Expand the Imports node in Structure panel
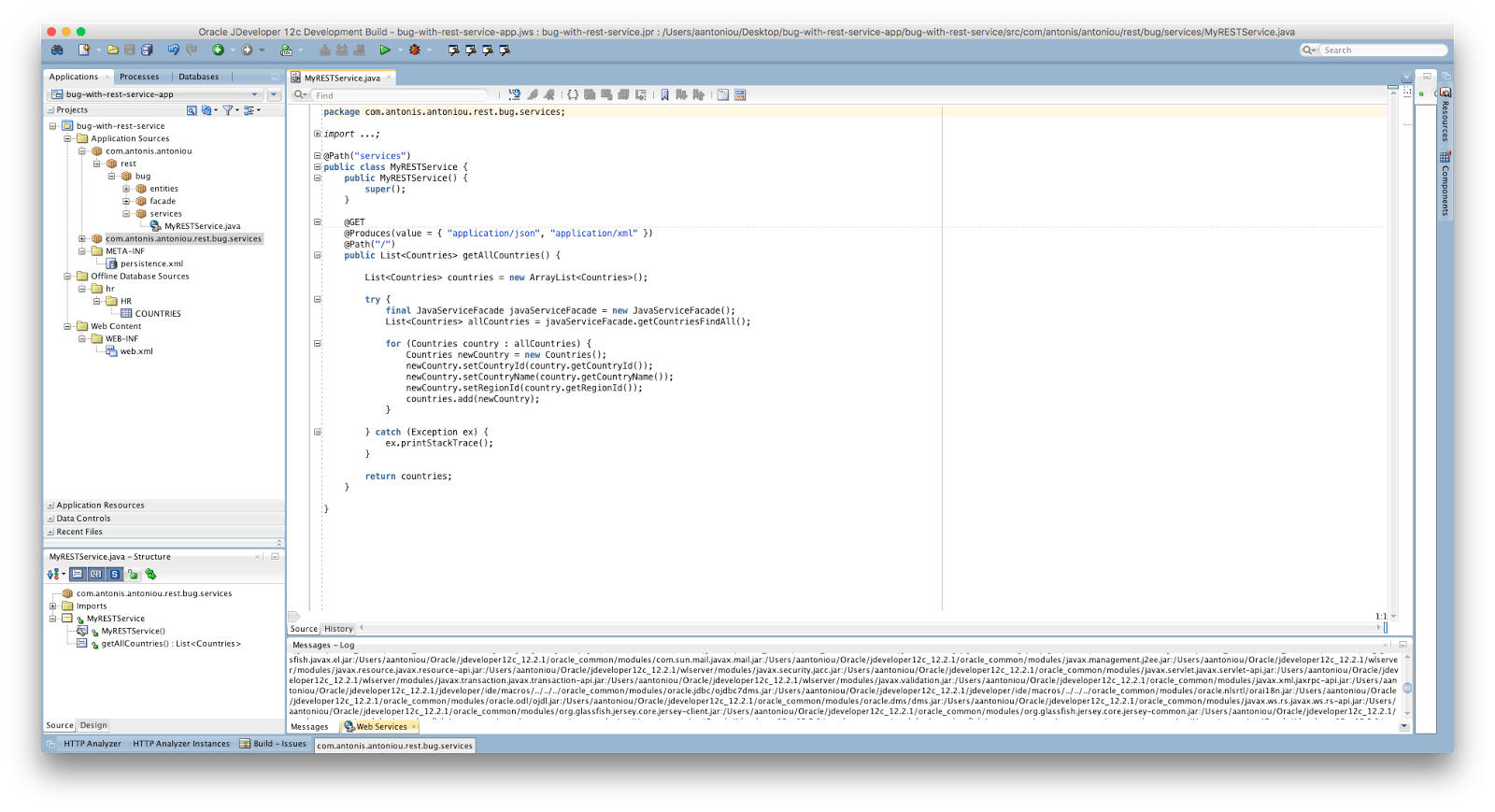 [x=53, y=606]
